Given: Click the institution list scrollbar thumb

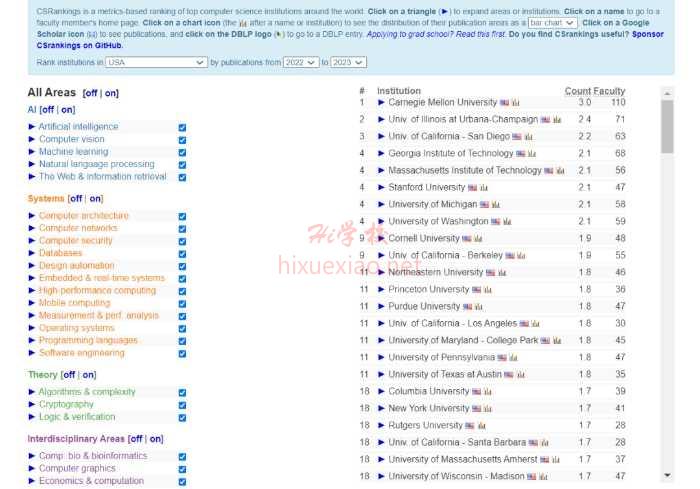Looking at the screenshot, I should point(667,127).
